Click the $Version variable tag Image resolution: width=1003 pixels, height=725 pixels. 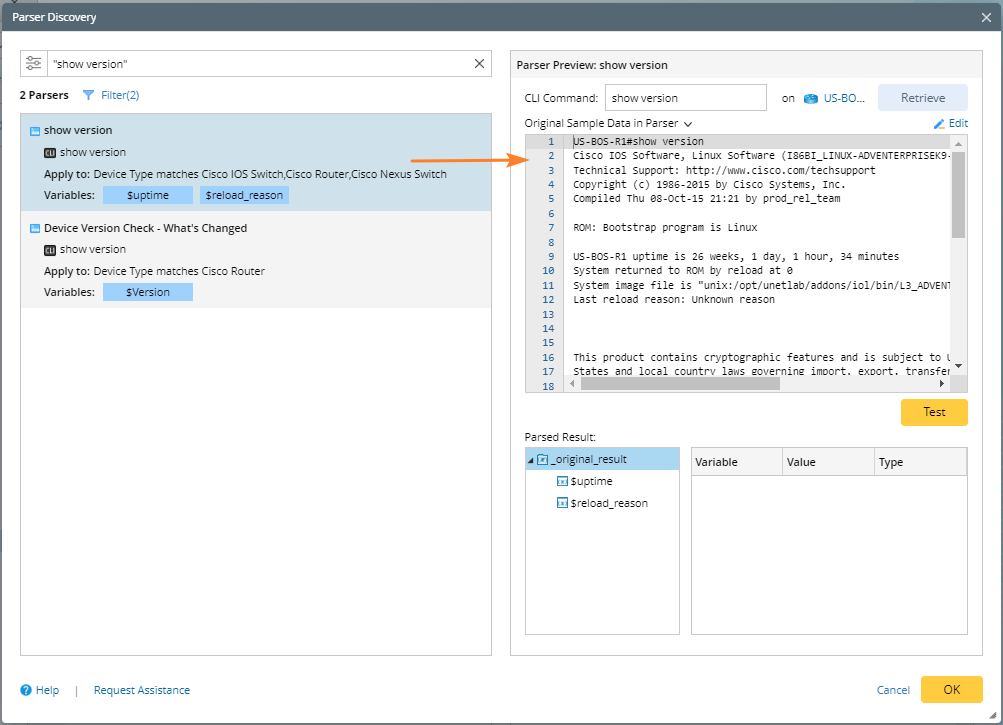pyautogui.click(x=147, y=292)
